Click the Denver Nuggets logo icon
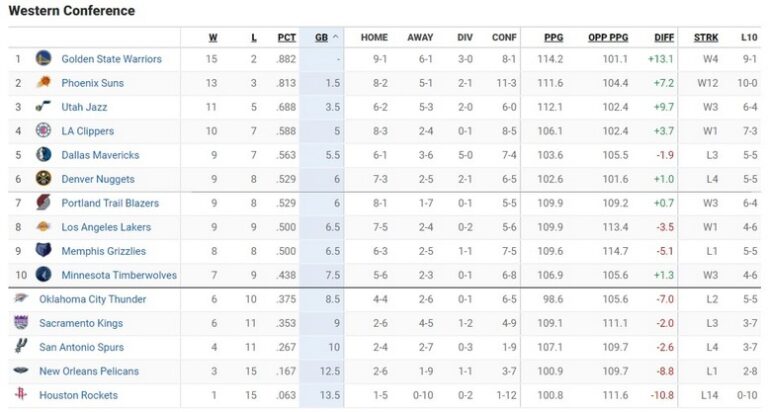The width and height of the screenshot is (768, 412). point(43,179)
